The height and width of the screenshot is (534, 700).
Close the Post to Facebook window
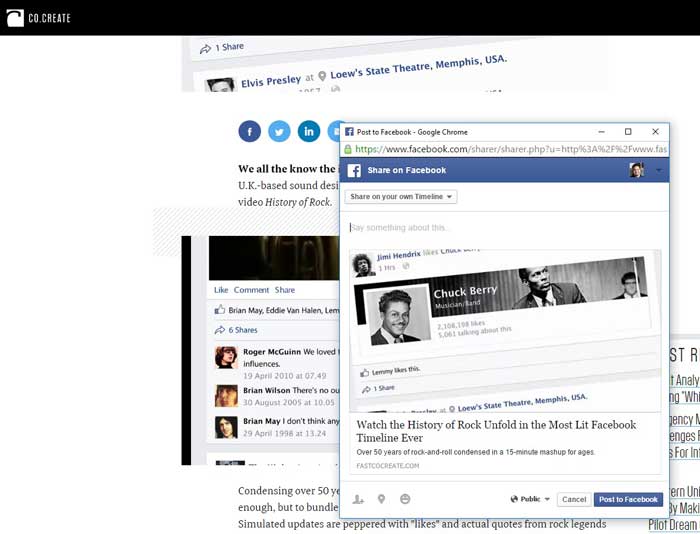click(655, 132)
